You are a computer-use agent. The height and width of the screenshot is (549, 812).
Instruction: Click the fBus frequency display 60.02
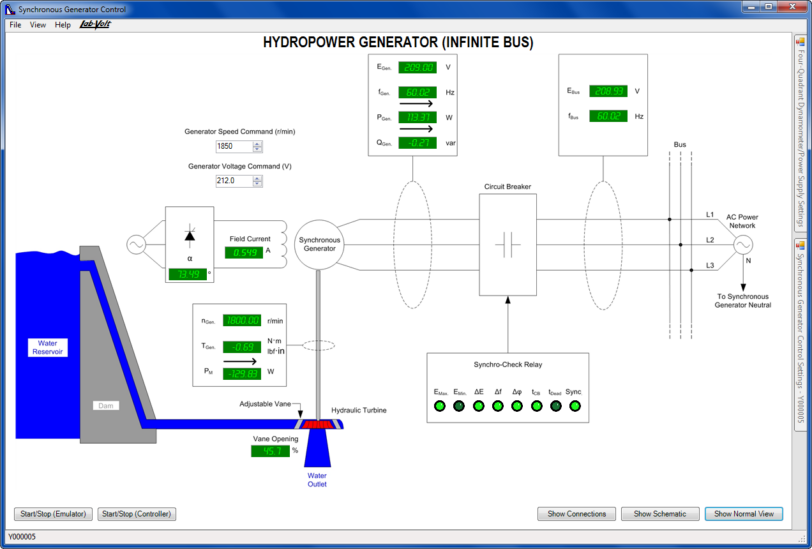[608, 116]
